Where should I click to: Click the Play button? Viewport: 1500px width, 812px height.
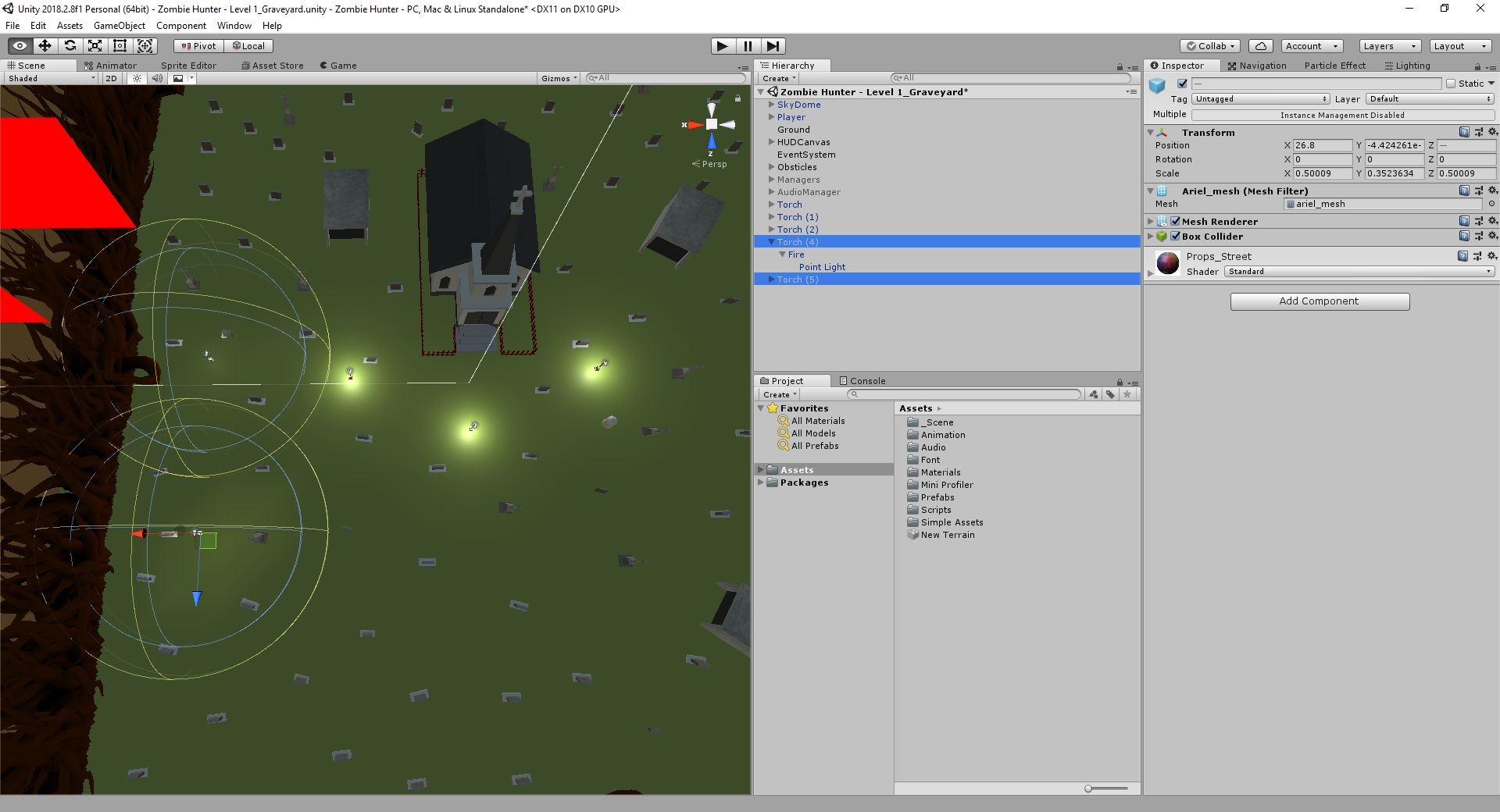coord(723,46)
